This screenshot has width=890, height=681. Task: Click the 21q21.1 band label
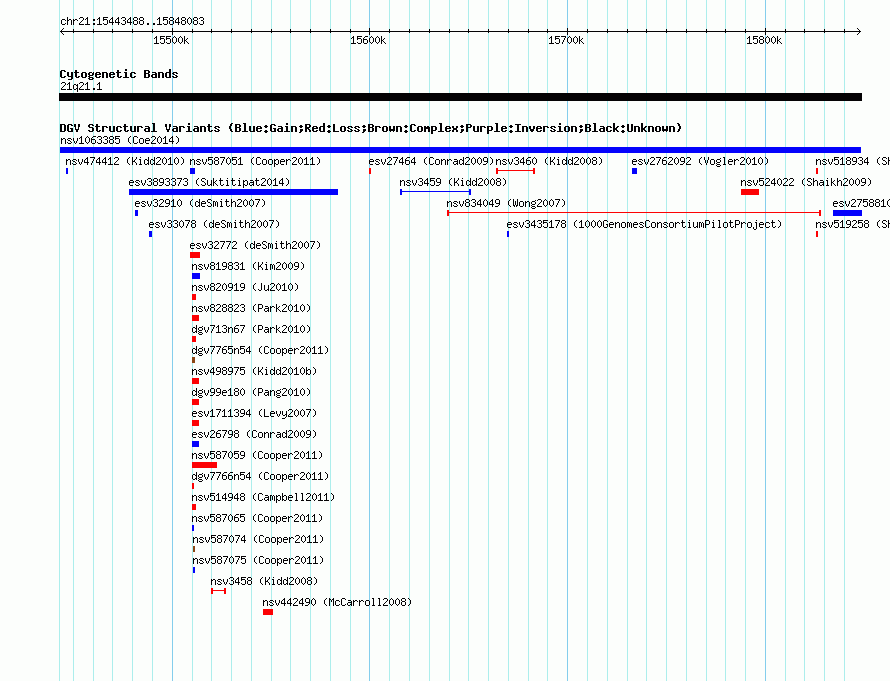click(x=81, y=86)
